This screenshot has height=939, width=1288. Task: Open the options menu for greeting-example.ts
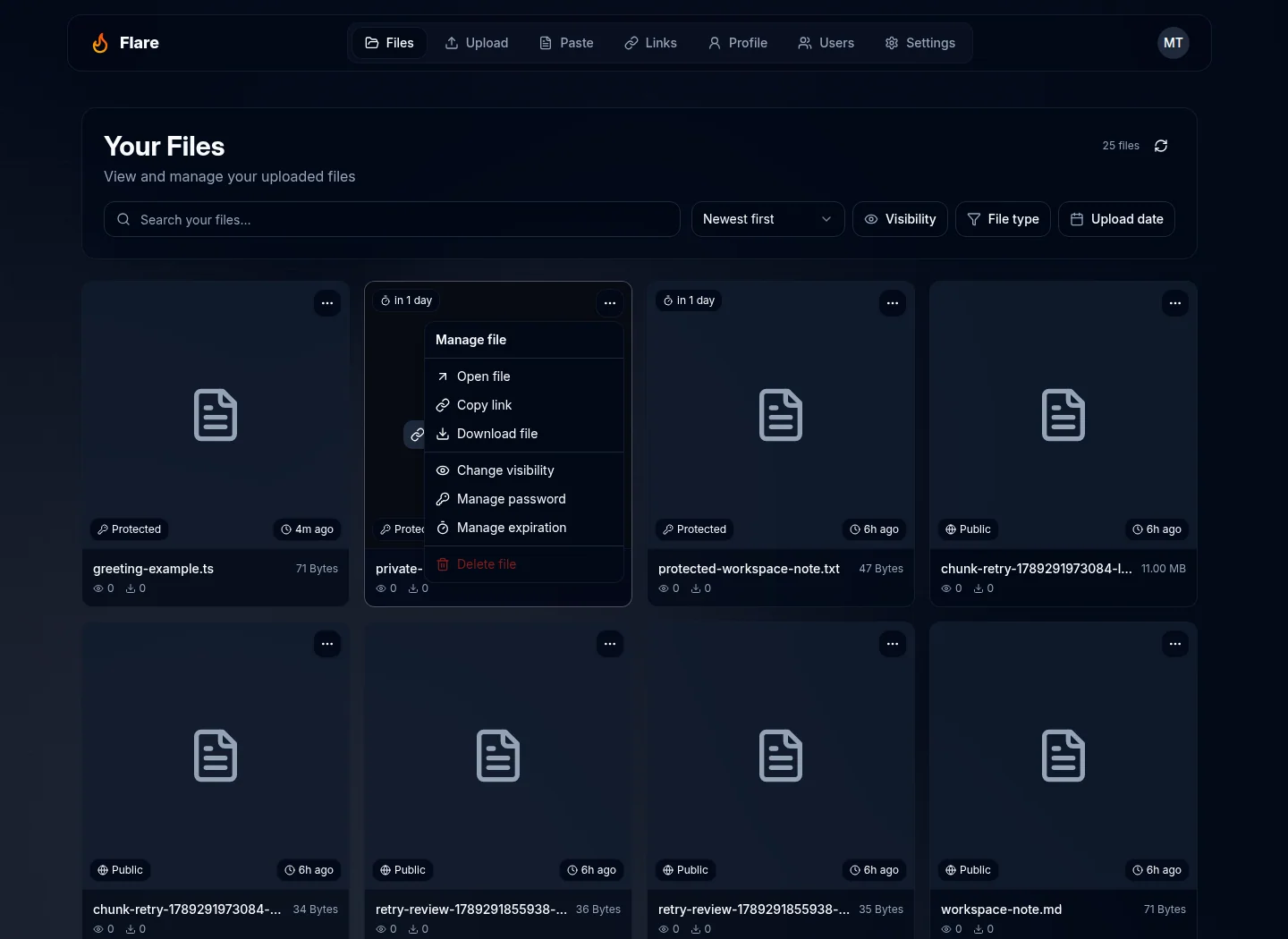(x=327, y=303)
